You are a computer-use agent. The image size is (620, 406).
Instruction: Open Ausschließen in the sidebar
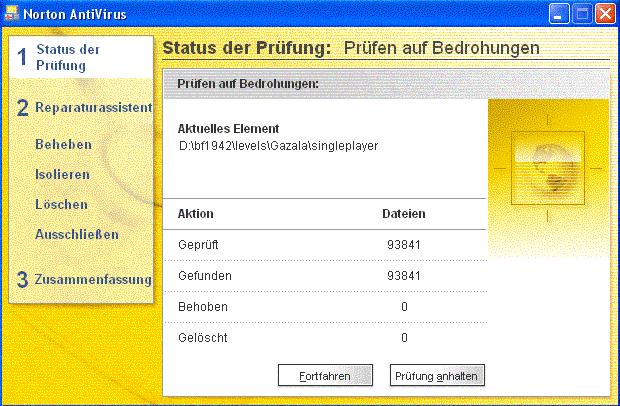(x=77, y=235)
